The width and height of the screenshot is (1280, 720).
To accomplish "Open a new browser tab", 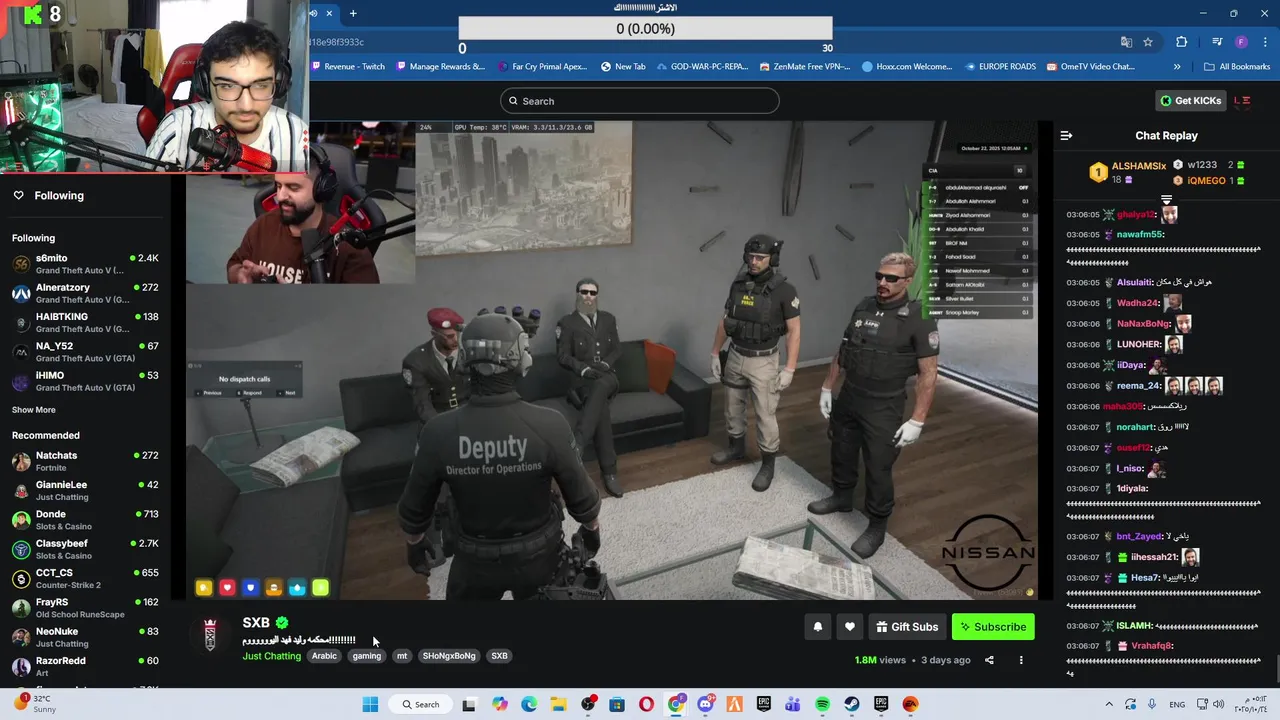I will [x=353, y=13].
